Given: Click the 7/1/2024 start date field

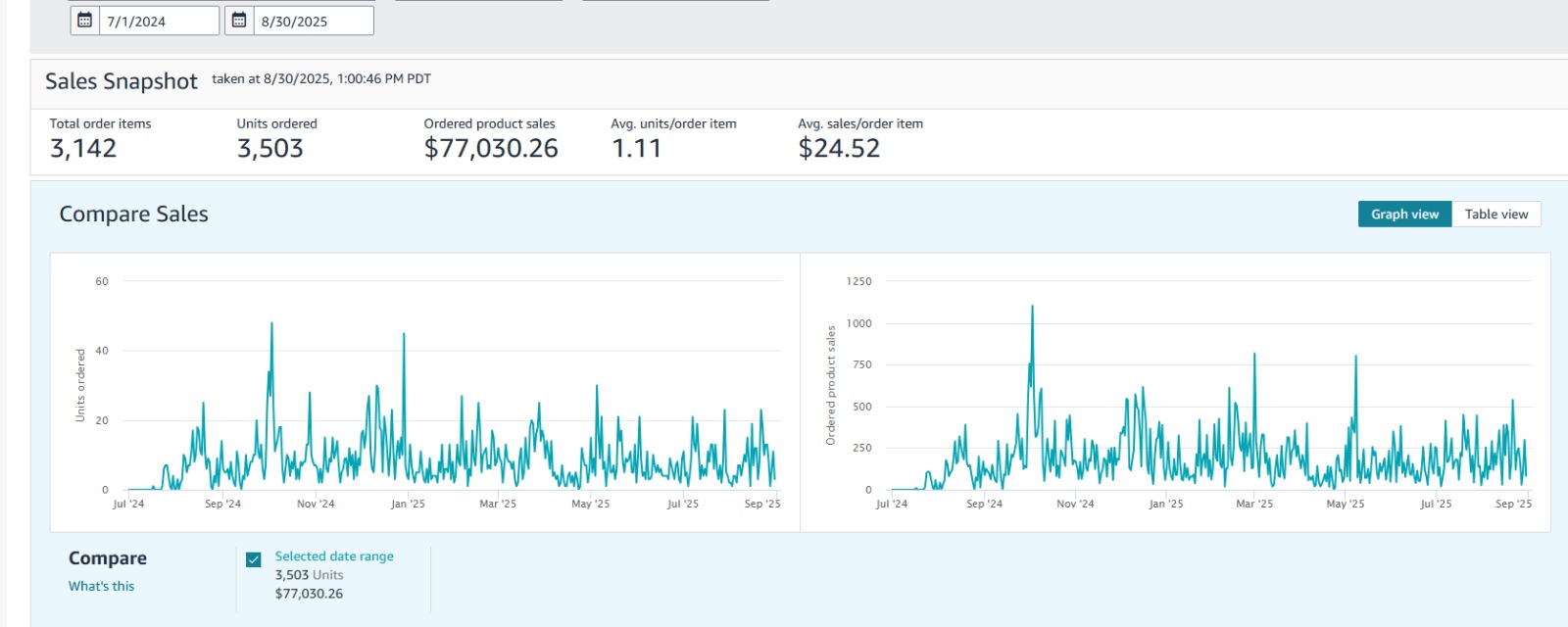Looking at the screenshot, I should [157, 21].
